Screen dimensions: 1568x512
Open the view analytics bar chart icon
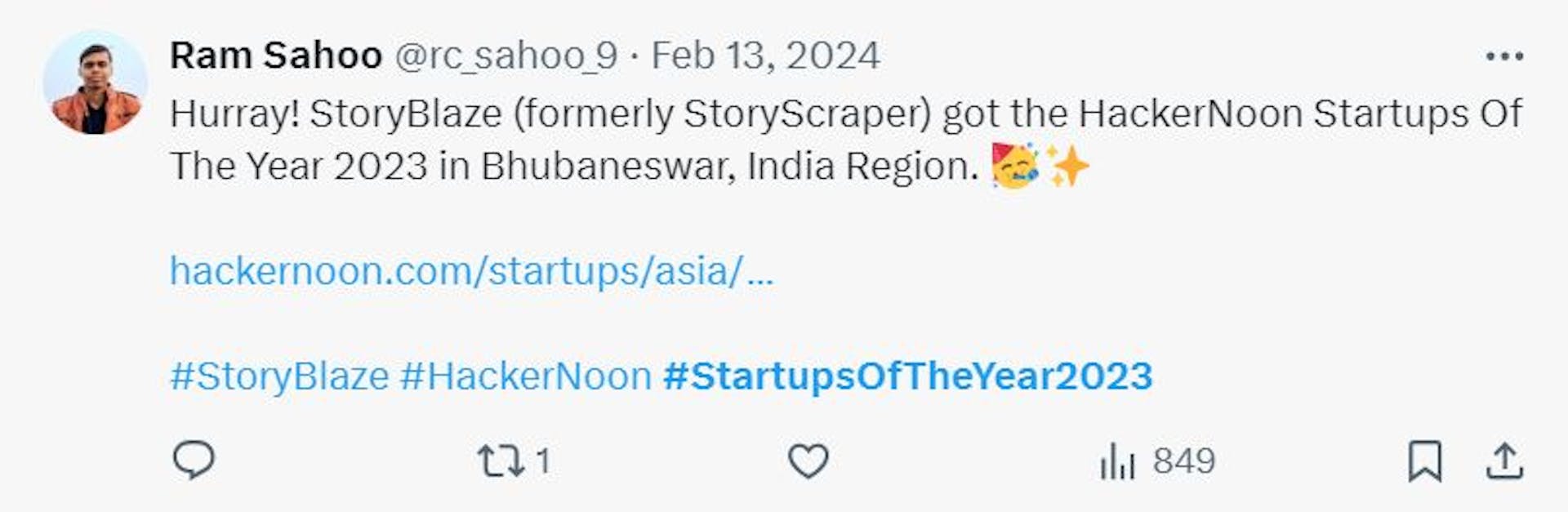tap(1116, 461)
